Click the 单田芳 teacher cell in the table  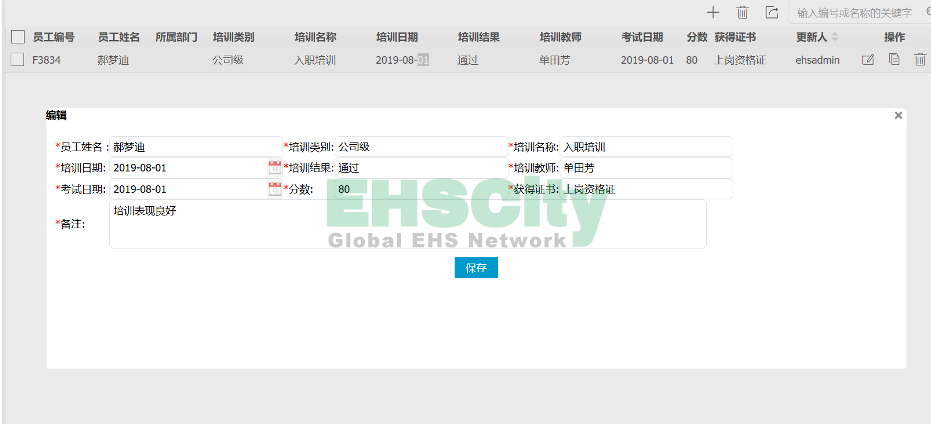554,60
